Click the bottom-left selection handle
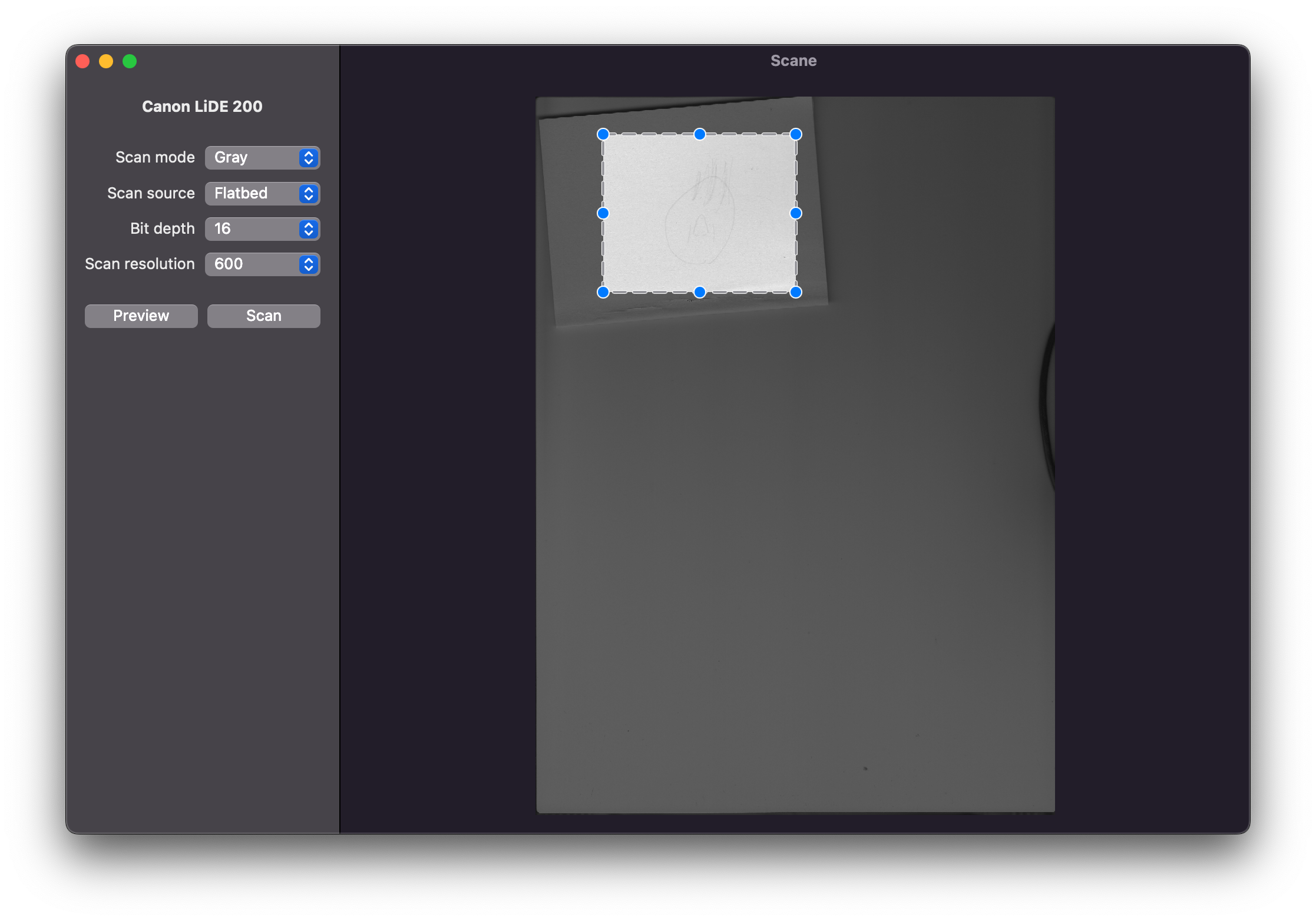Viewport: 1316px width, 921px height. (x=603, y=292)
